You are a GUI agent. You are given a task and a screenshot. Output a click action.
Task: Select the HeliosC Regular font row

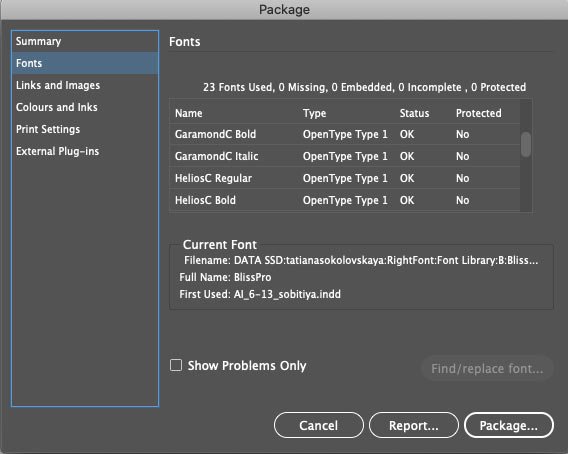point(345,178)
